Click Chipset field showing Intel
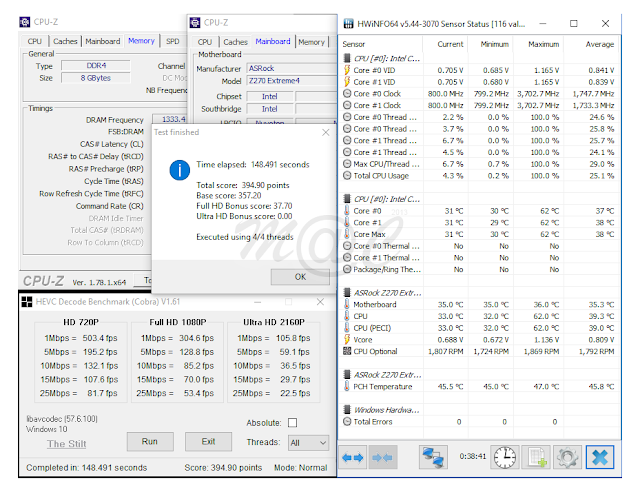 tap(269, 96)
